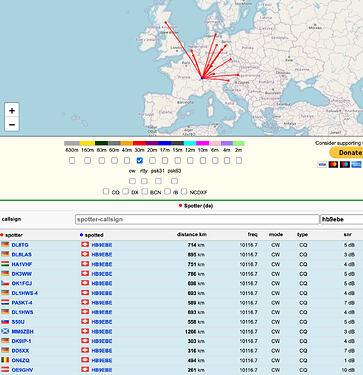Tick the CQ type checkbox
The height and width of the screenshot is (375, 363).
[106, 191]
